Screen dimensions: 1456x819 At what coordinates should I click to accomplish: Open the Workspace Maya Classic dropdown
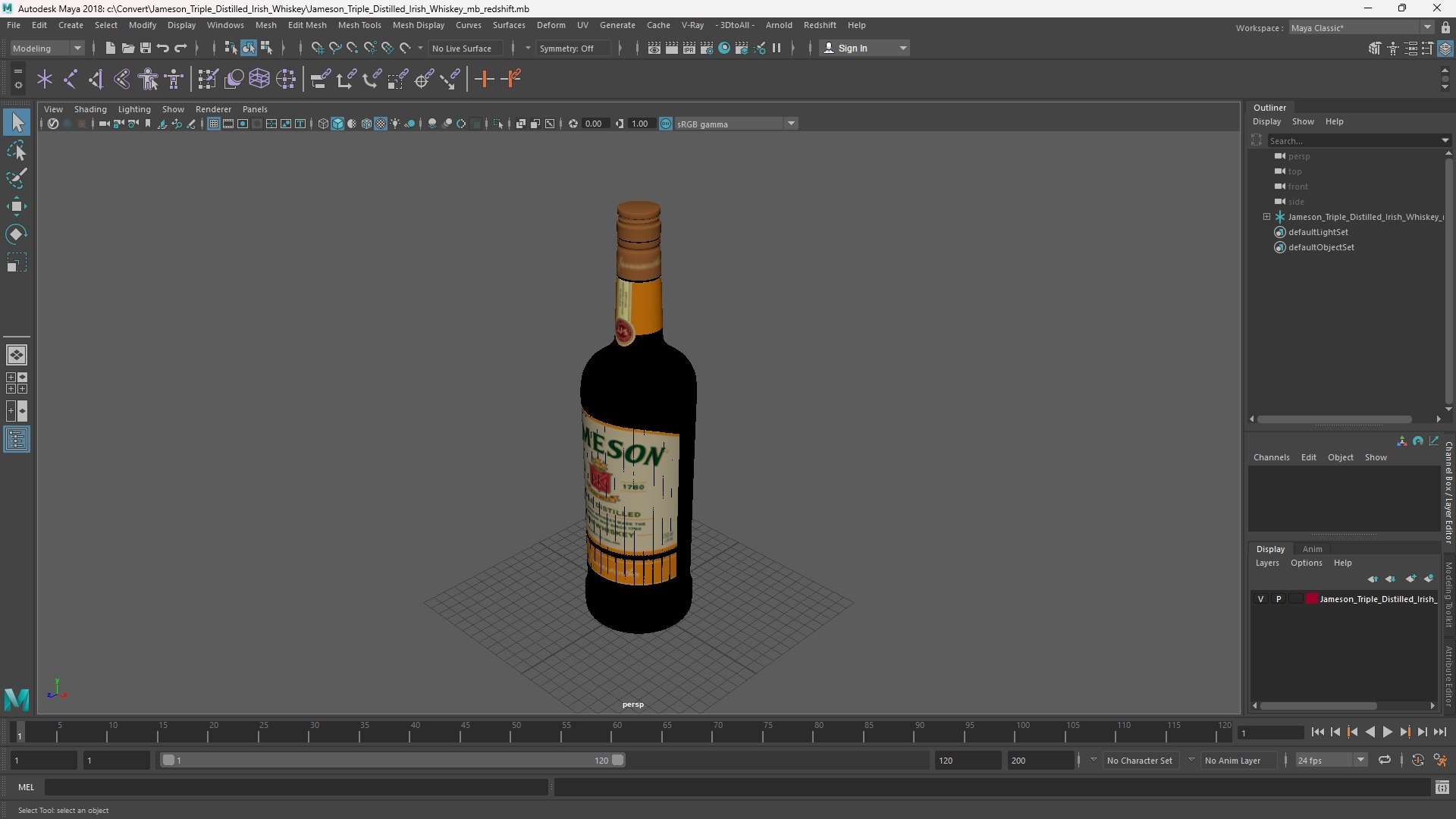coord(1361,28)
